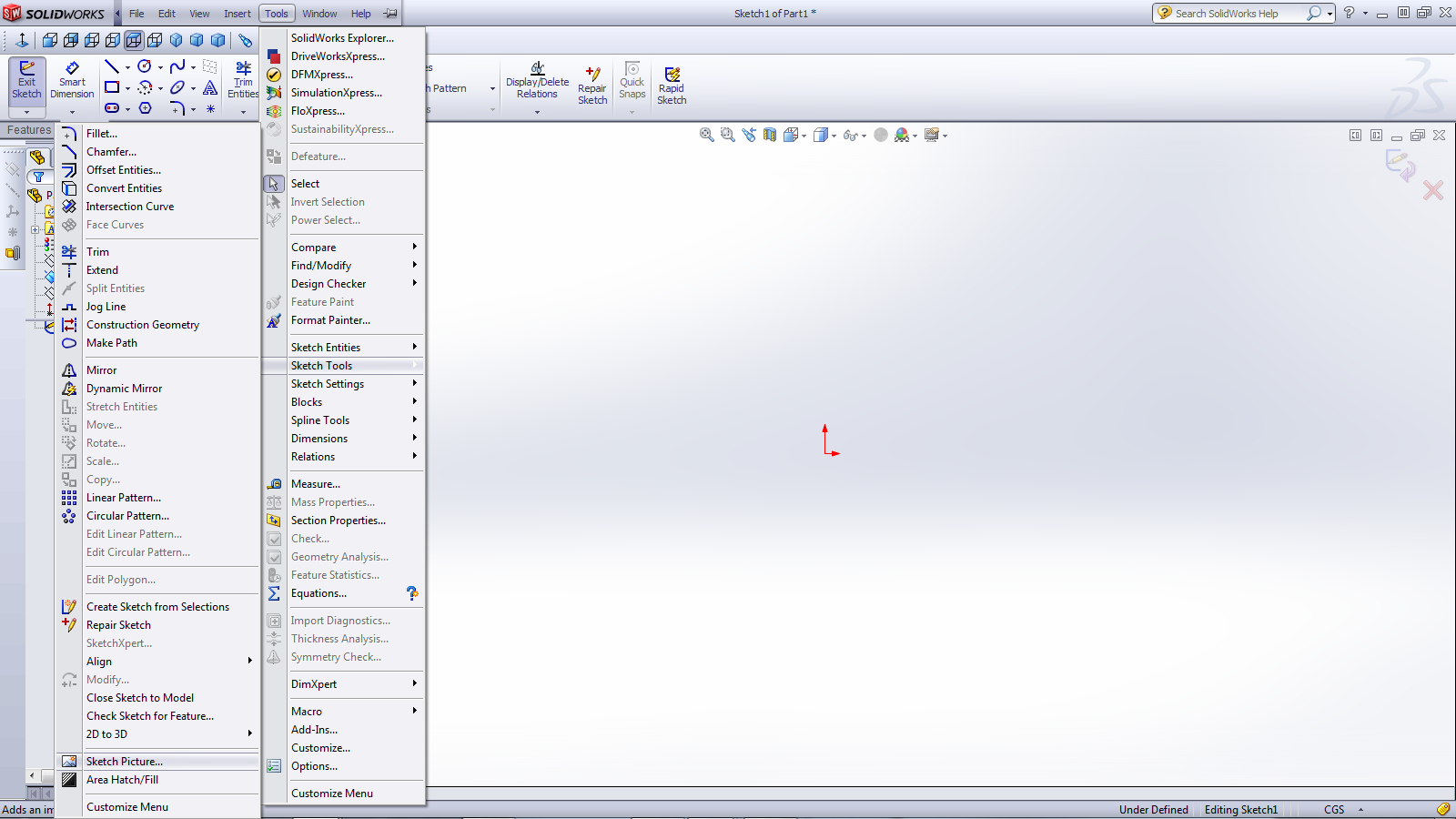Image resolution: width=1456 pixels, height=819 pixels.
Task: Click the Zoom to Fit icon
Action: click(x=706, y=135)
